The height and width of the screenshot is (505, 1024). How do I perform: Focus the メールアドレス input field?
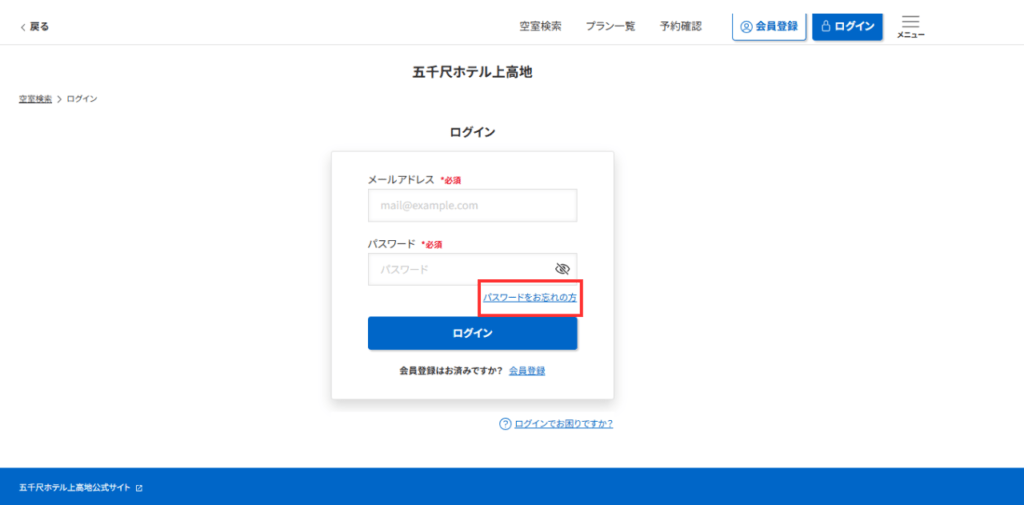tap(472, 205)
